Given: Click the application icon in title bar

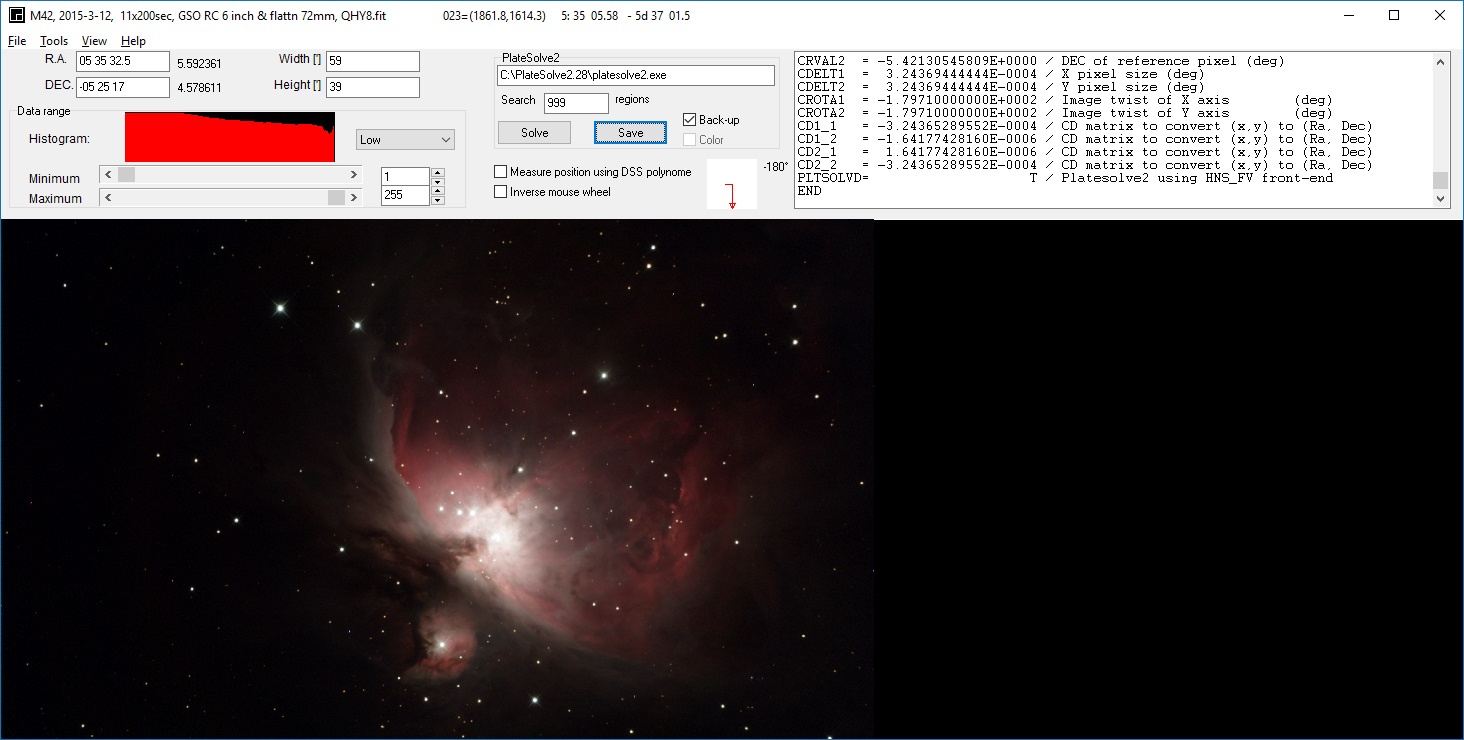Looking at the screenshot, I should tap(16, 16).
